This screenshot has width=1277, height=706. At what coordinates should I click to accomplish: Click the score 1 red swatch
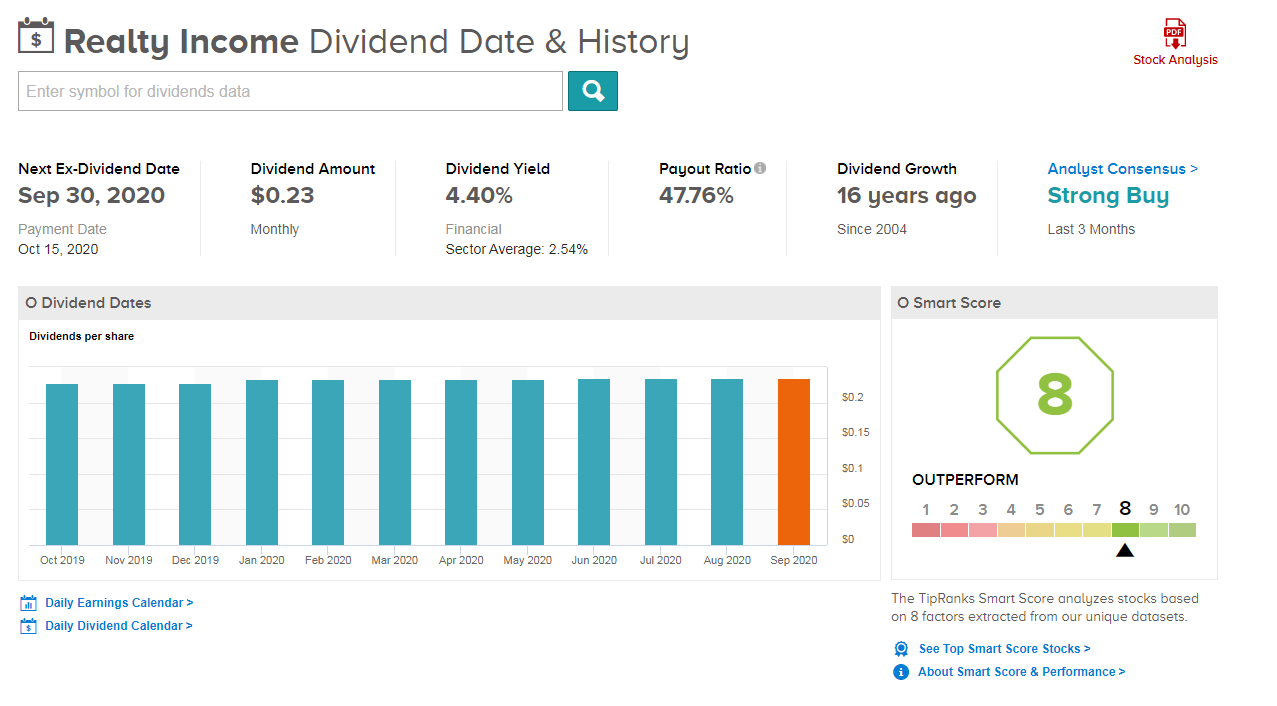pos(926,530)
